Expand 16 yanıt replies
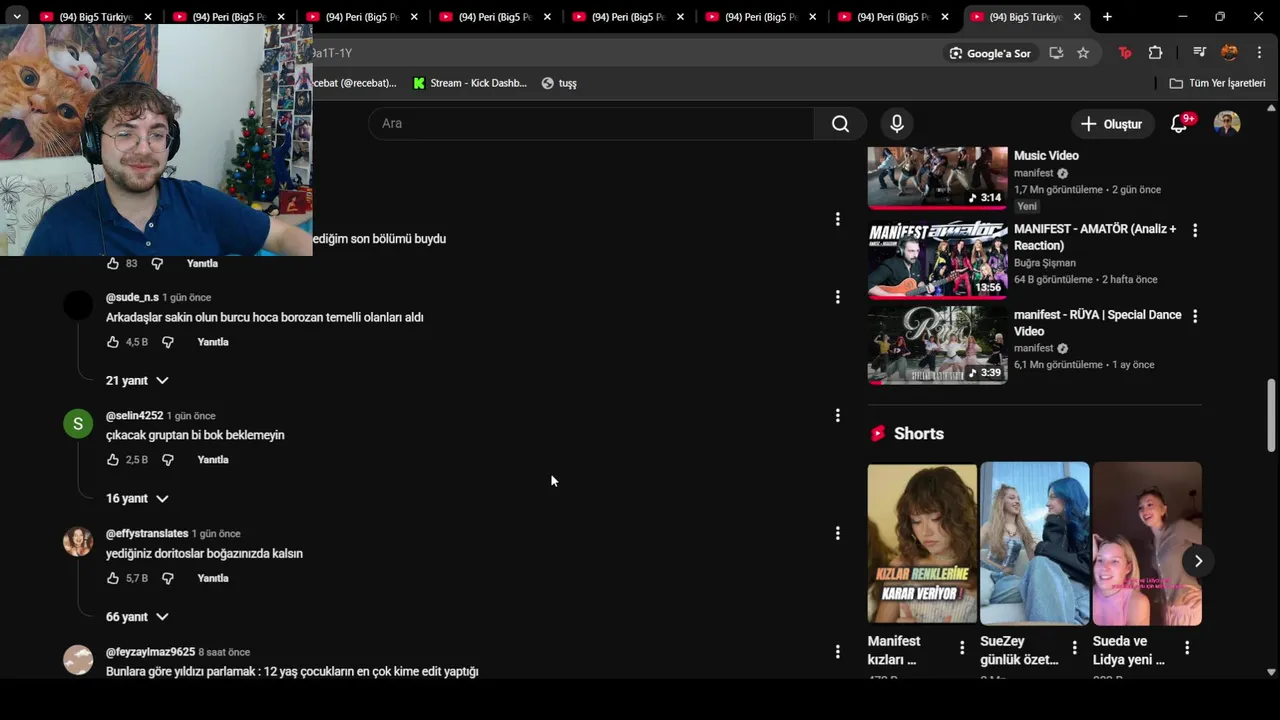The height and width of the screenshot is (720, 1280). pos(137,499)
